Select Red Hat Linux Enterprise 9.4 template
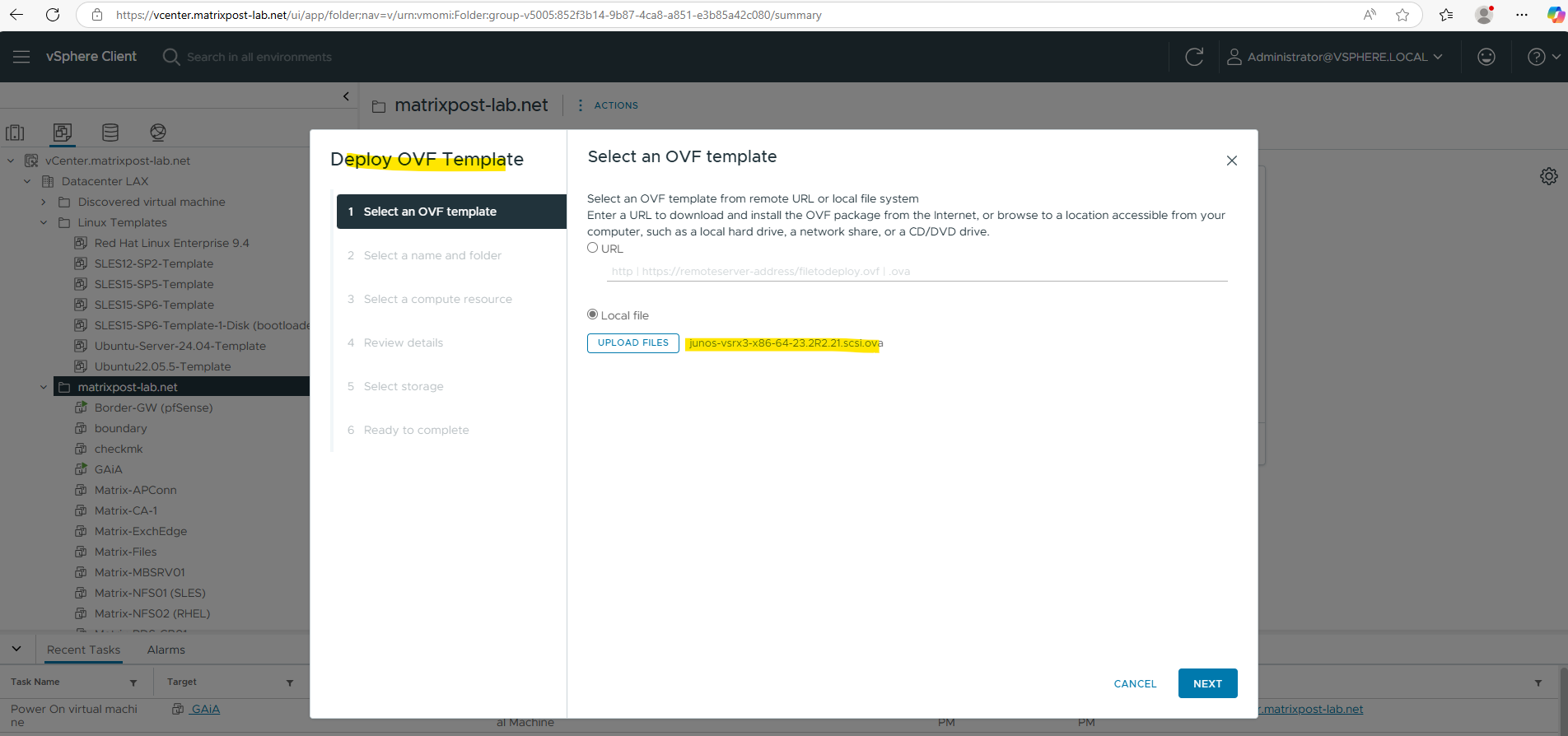Viewport: 1568px width, 736px height. point(171,243)
